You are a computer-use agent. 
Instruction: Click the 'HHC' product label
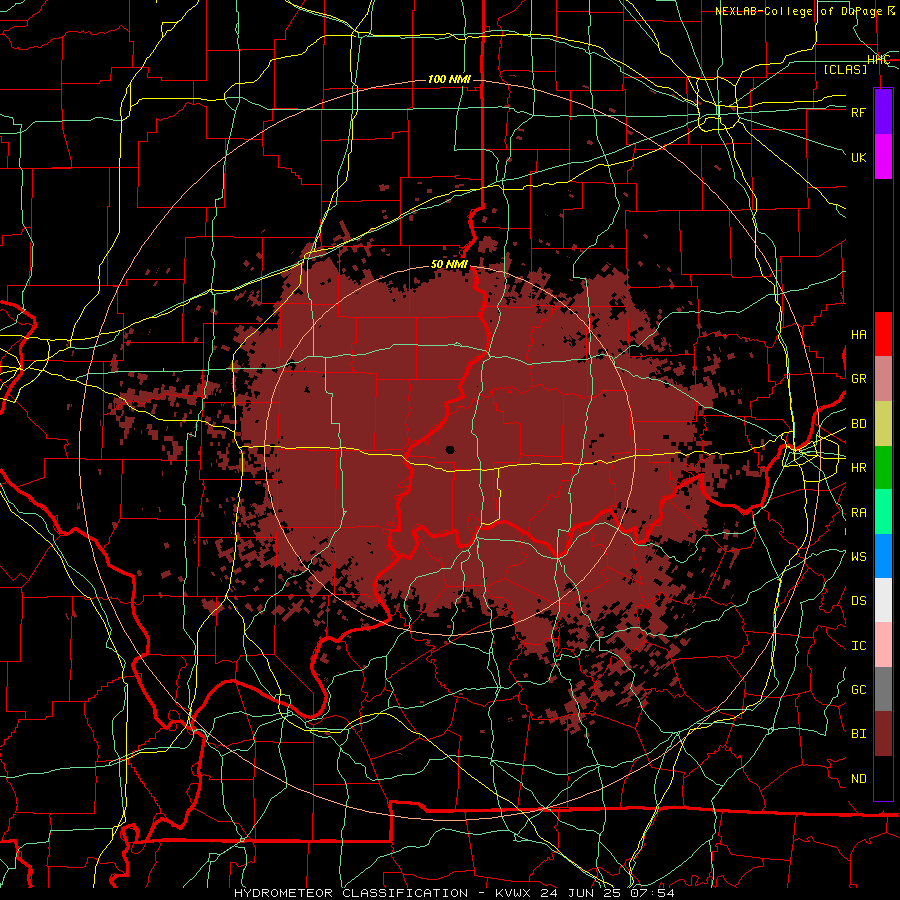878,60
